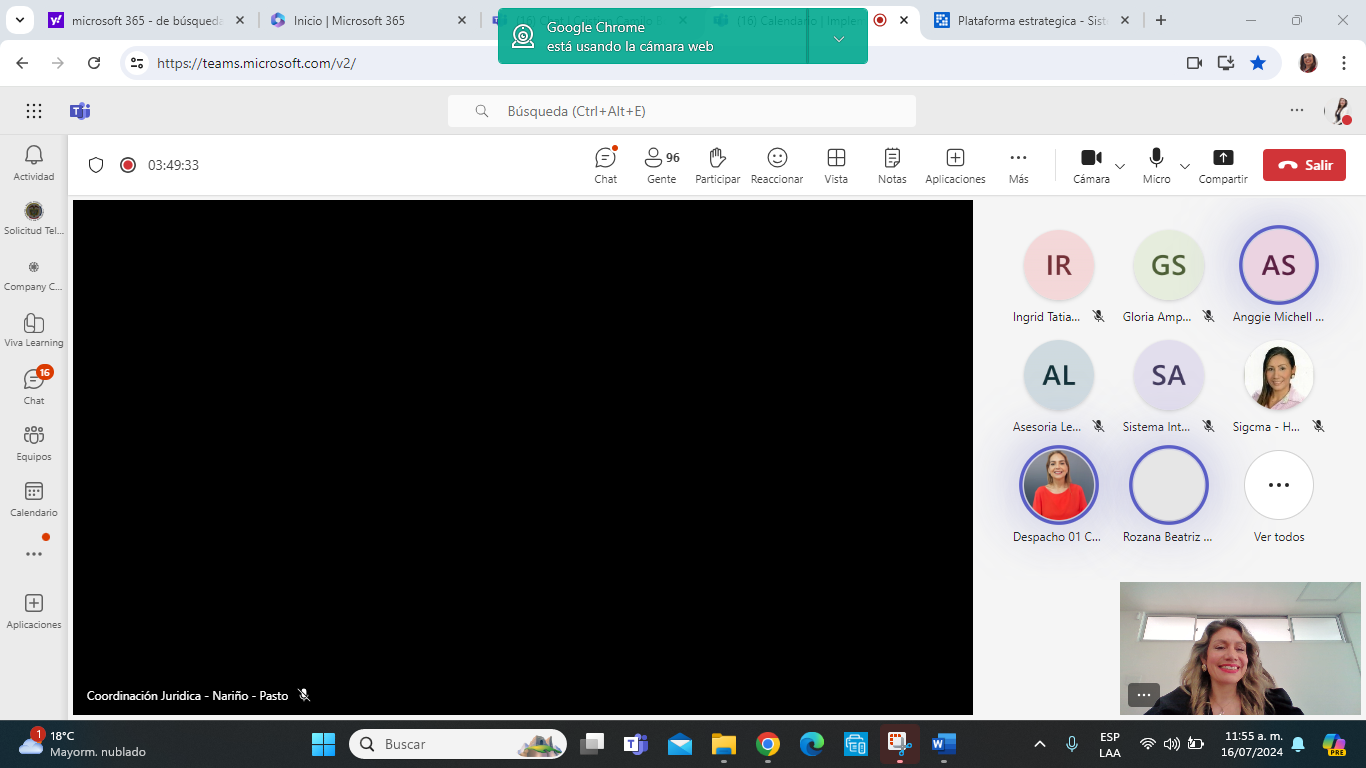The width and height of the screenshot is (1366, 768).
Task: Open a new Chrome tab
Action: [1160, 20]
